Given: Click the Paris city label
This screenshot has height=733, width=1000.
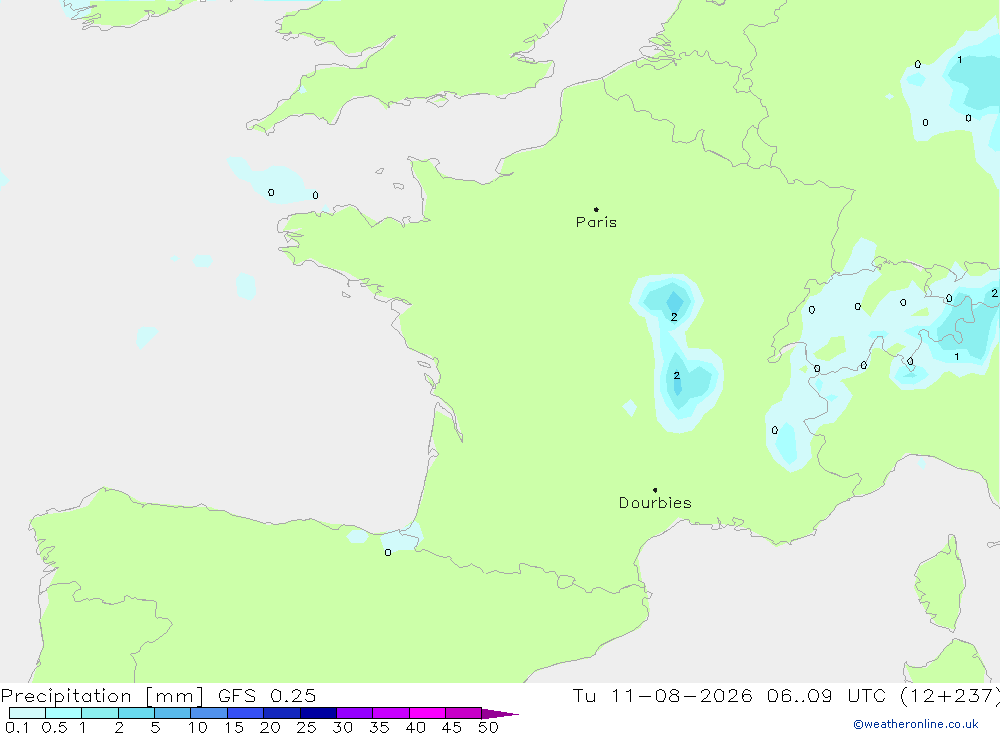Looking at the screenshot, I should click(596, 222).
